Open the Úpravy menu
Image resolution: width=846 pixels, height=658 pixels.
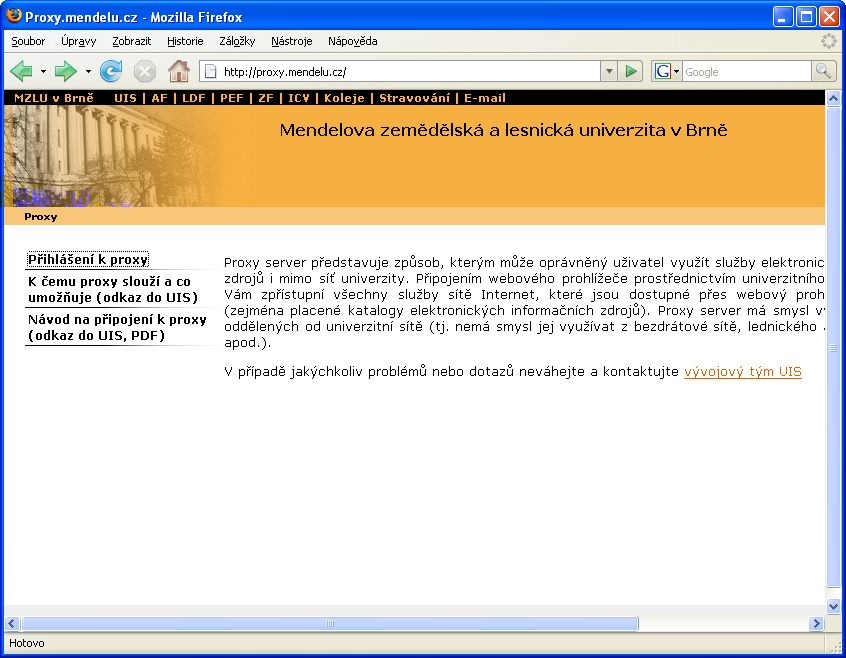(79, 41)
